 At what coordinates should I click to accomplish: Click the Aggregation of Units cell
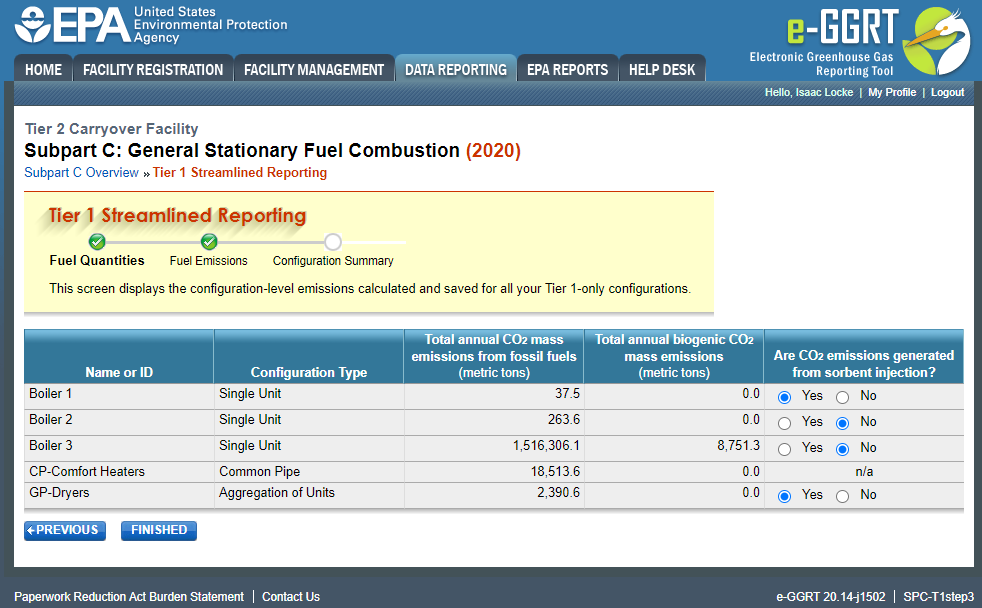pyautogui.click(x=309, y=495)
